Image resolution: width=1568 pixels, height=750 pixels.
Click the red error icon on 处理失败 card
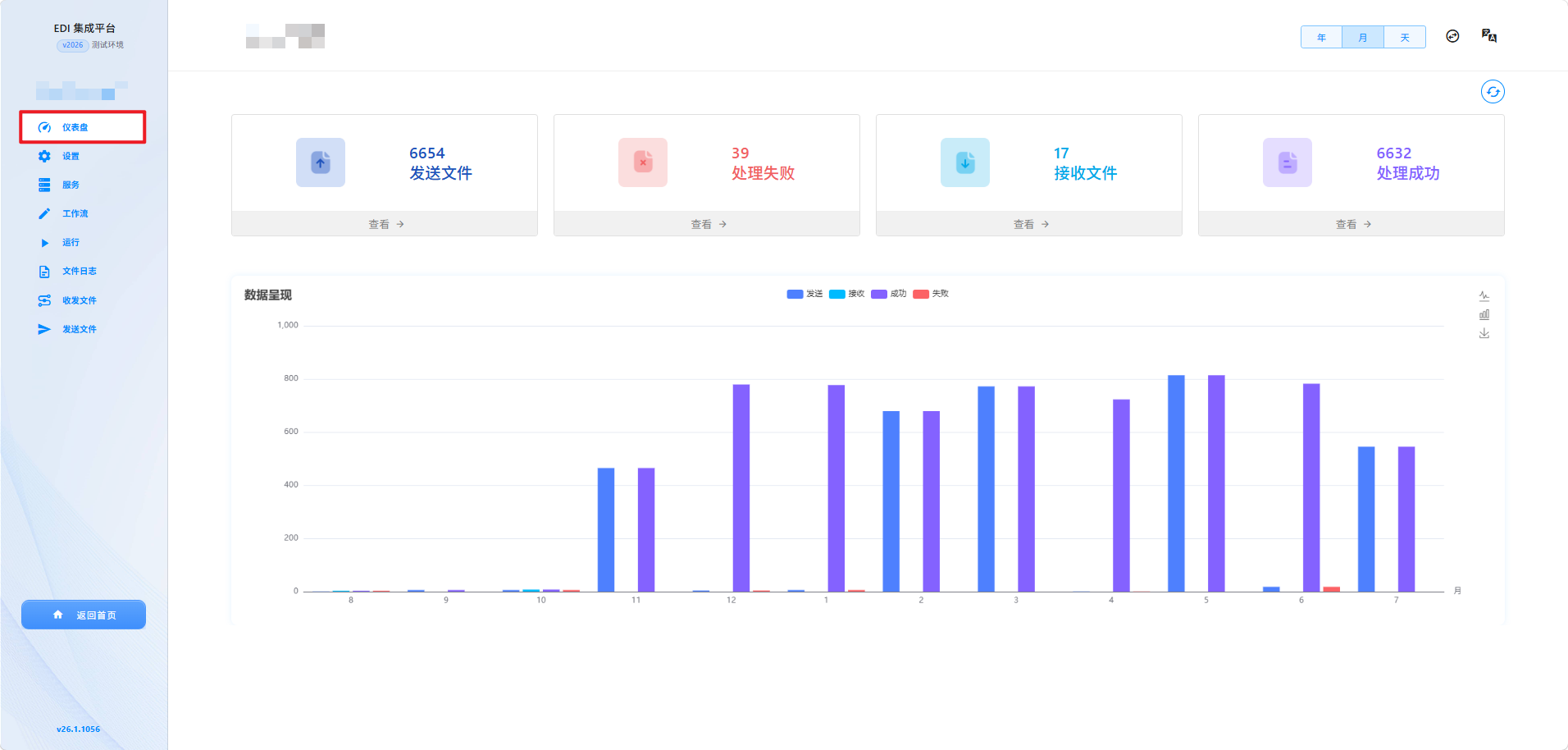[643, 162]
